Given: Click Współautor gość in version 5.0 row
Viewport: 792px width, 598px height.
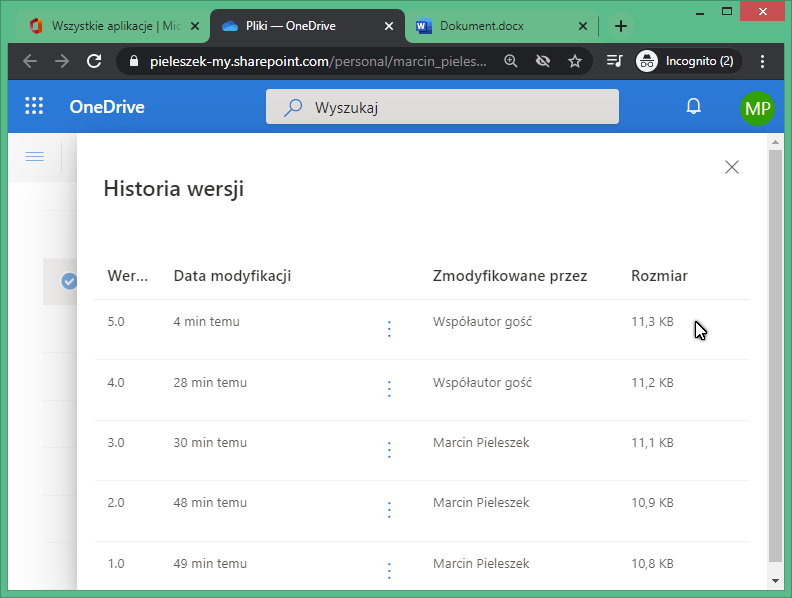Looking at the screenshot, I should pos(482,322).
